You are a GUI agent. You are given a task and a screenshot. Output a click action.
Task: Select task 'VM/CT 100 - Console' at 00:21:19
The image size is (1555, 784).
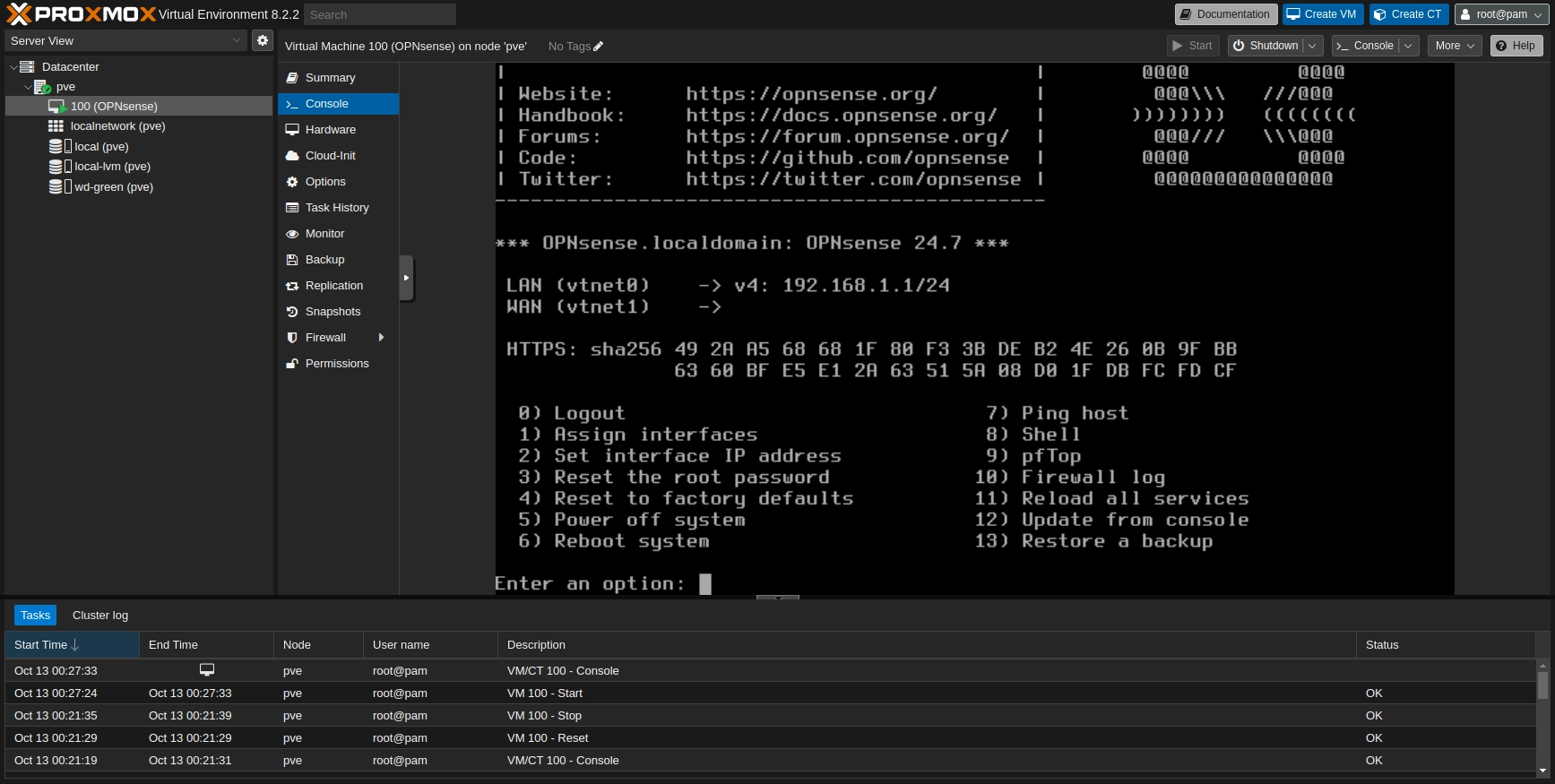(771, 761)
